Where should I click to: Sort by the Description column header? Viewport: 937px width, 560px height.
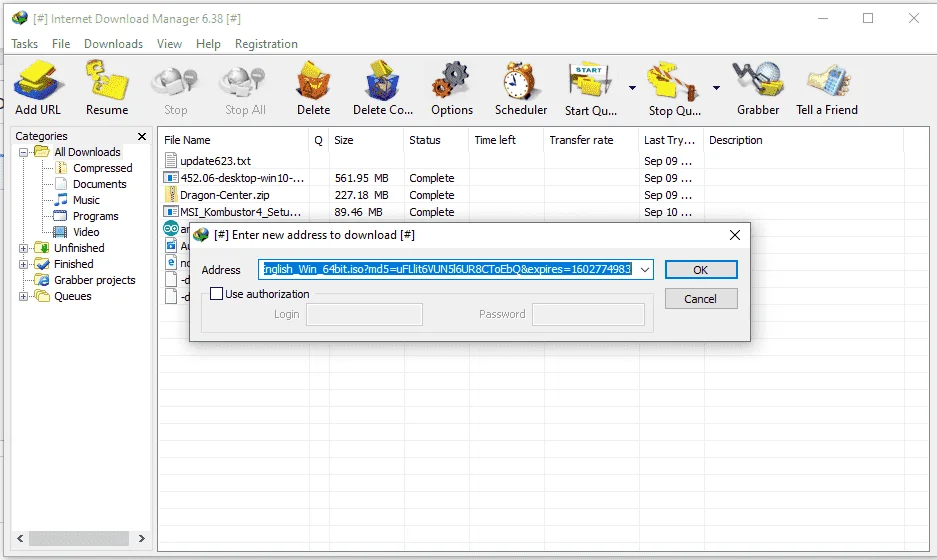click(x=804, y=140)
